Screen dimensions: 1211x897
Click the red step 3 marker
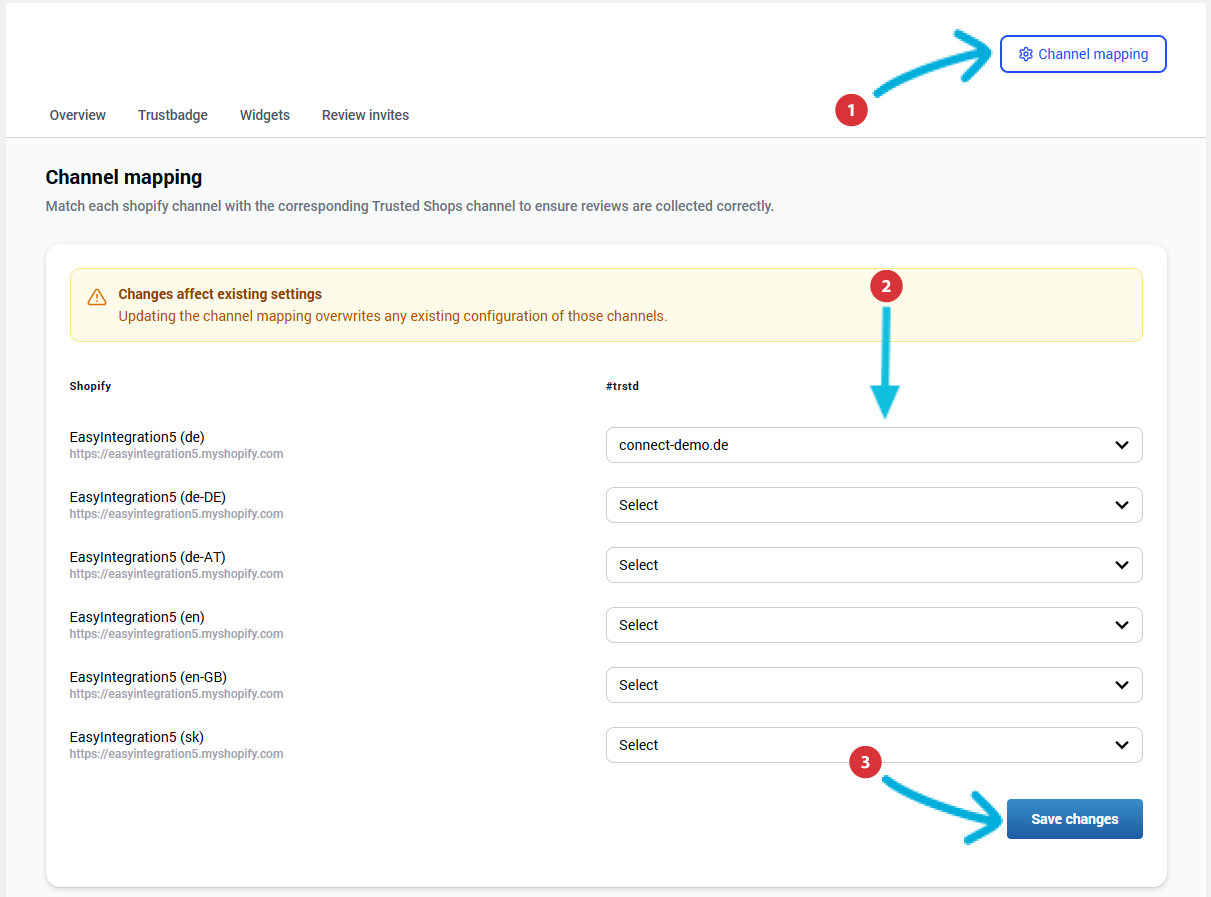[x=865, y=762]
